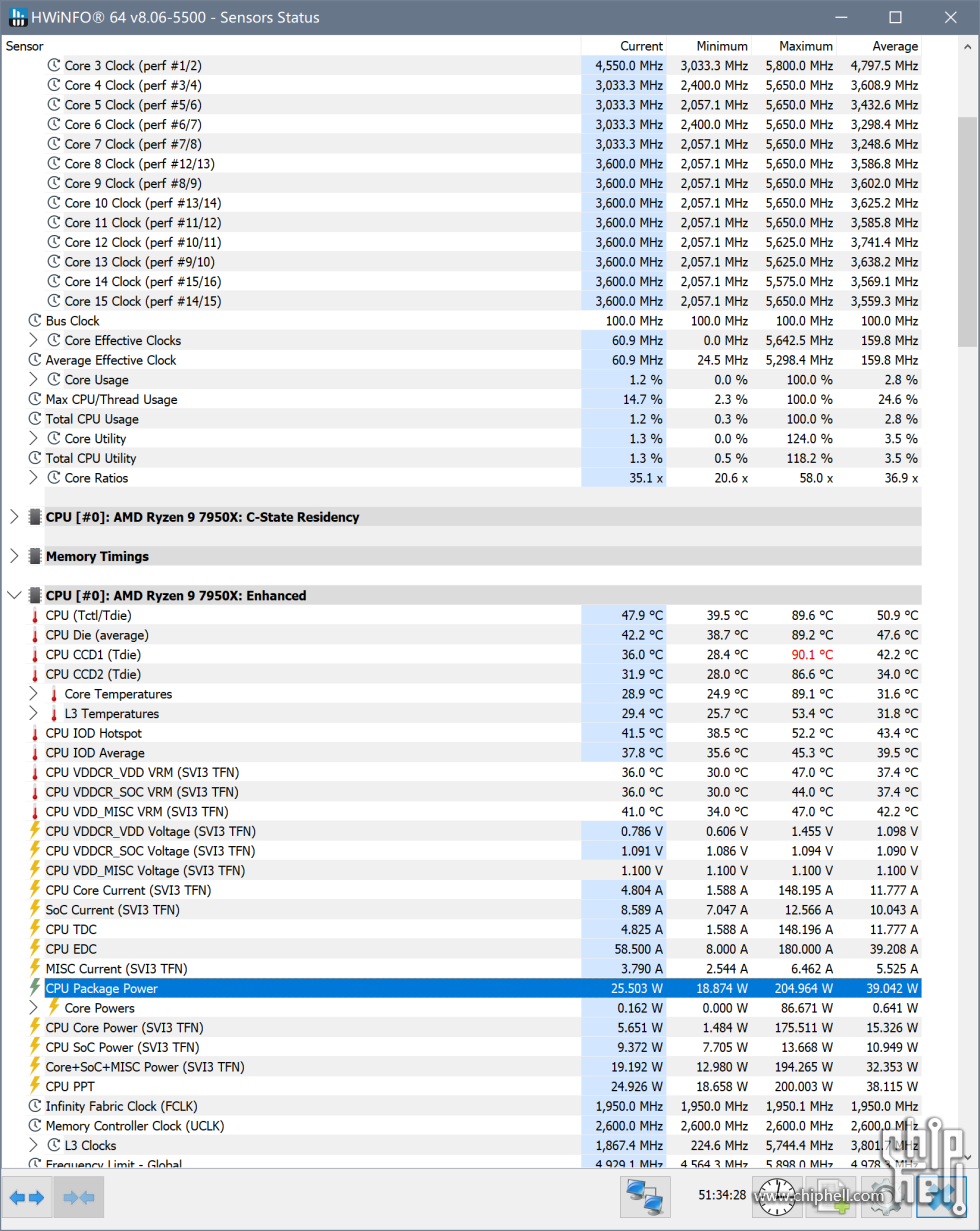Click lightning icon beside CPU EDC
This screenshot has height=1231, width=980.
tap(35, 949)
